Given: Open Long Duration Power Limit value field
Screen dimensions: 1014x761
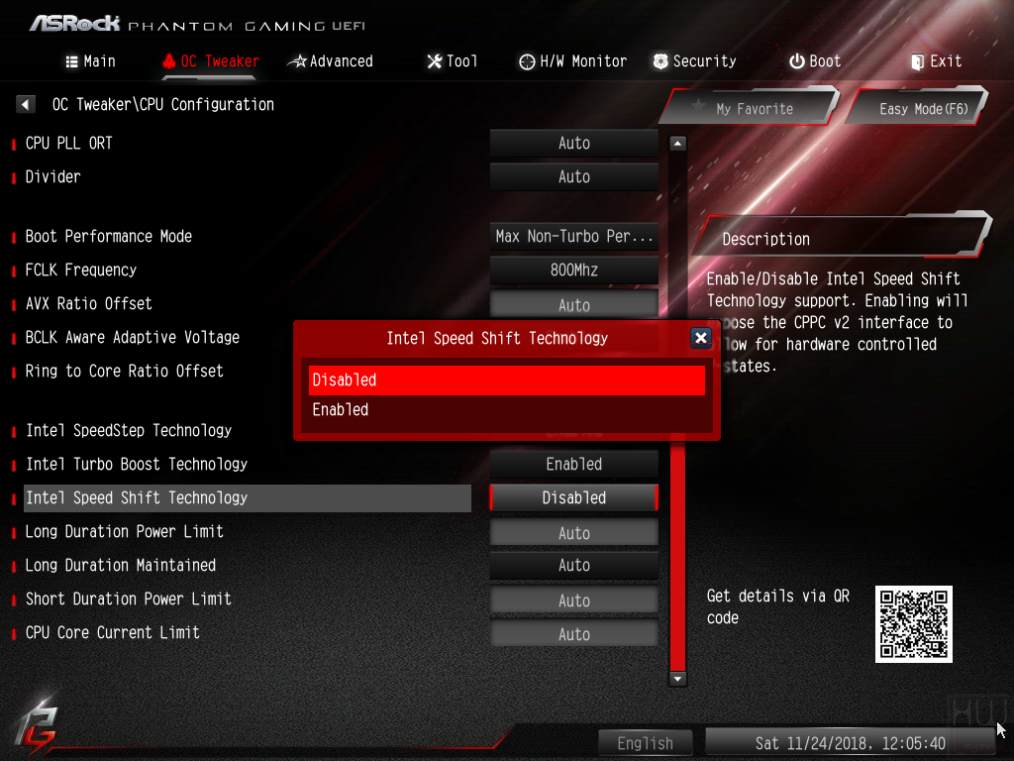Looking at the screenshot, I should (574, 533).
